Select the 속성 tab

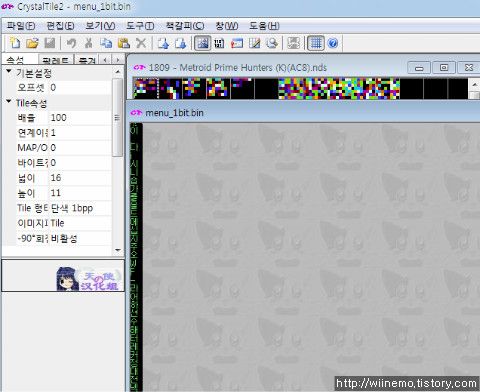(19, 60)
